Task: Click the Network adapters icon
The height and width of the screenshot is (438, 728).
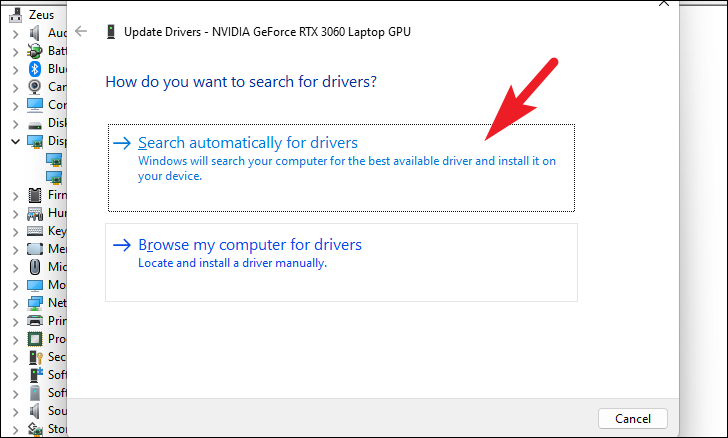Action: 35,303
